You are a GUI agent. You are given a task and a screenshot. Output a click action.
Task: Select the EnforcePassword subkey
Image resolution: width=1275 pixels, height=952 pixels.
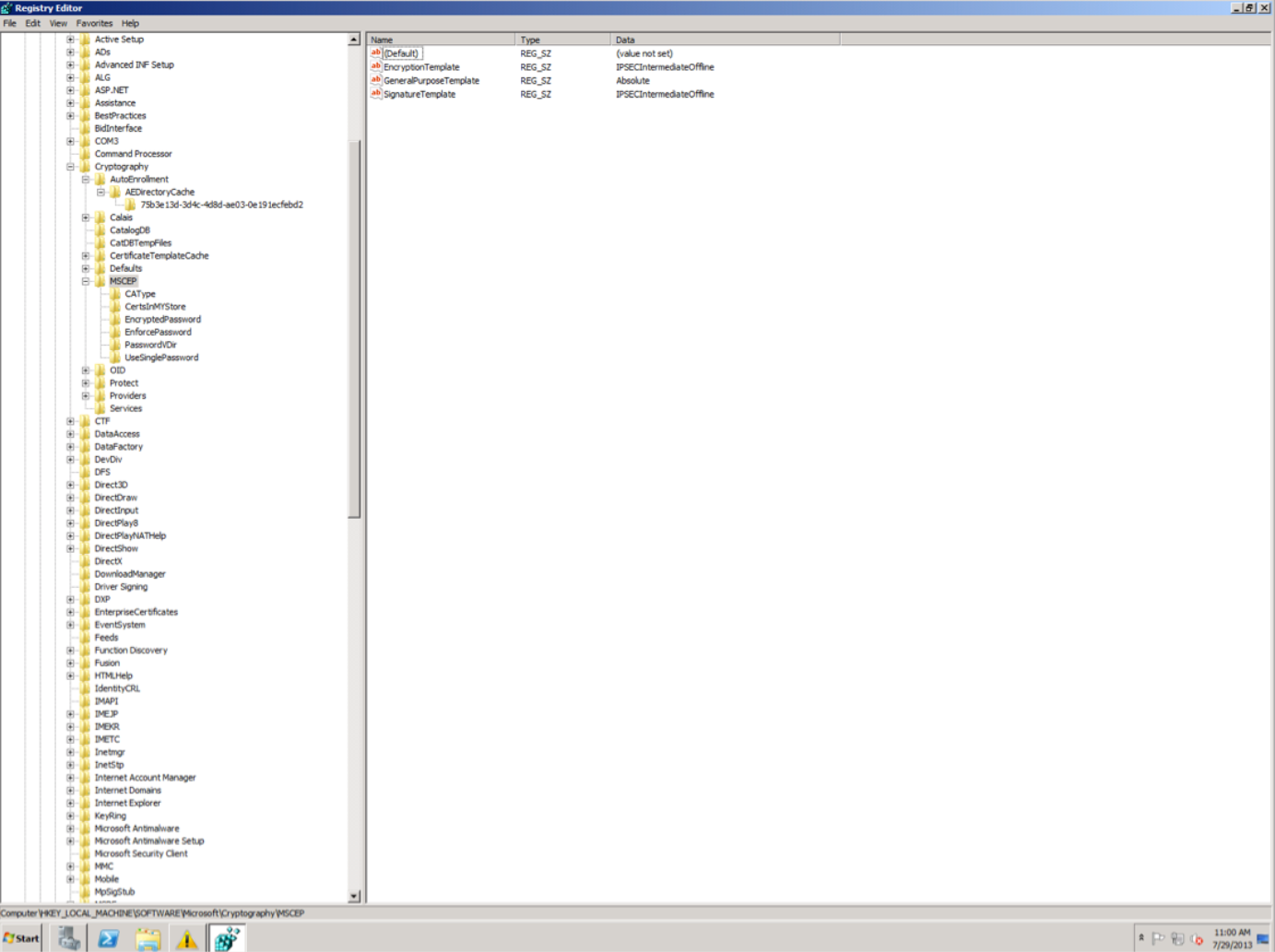click(x=158, y=332)
